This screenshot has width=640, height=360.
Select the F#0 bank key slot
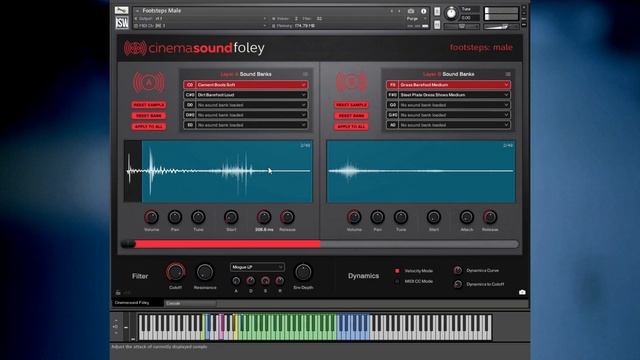tap(392, 95)
